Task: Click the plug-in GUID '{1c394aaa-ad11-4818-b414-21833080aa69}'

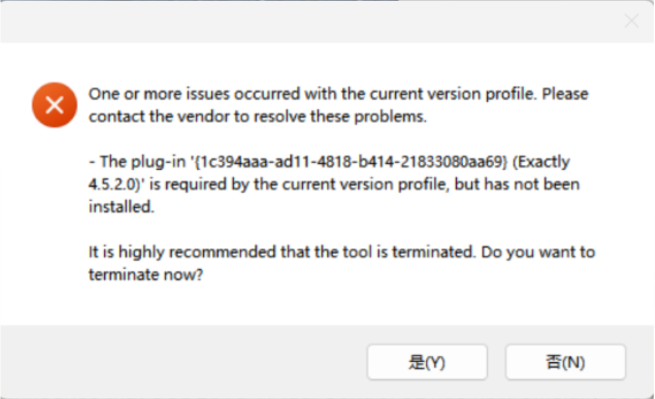Action: 349,161
